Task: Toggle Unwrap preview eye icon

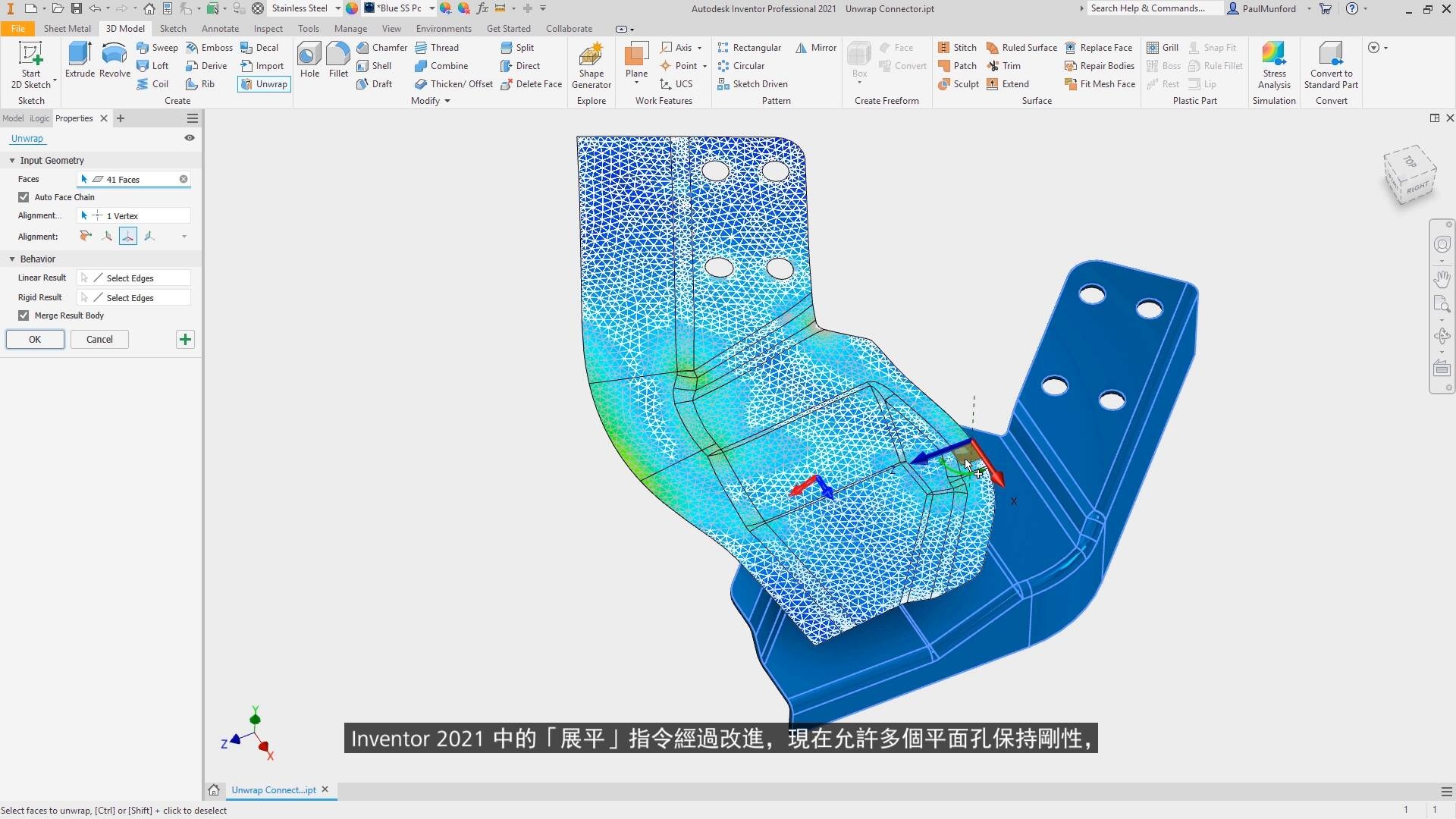Action: point(190,138)
